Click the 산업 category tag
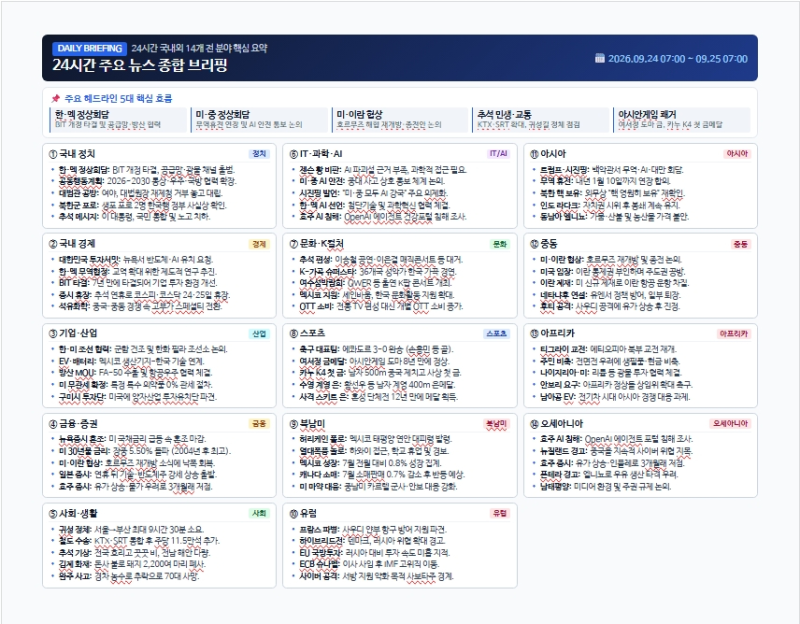 click(259, 334)
